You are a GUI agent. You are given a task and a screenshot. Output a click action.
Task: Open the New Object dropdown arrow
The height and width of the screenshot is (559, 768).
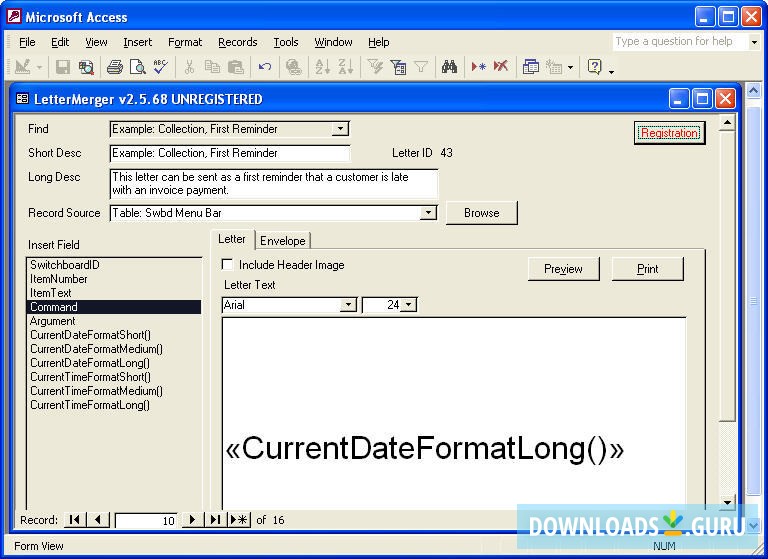pos(570,67)
